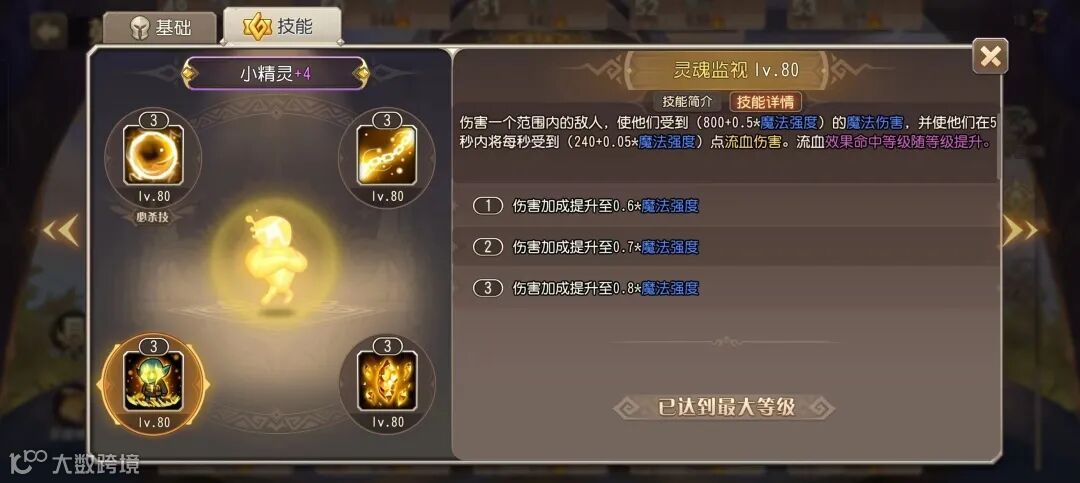Go to next hero with right arrows
The width and height of the screenshot is (1080, 483).
coord(1019,231)
